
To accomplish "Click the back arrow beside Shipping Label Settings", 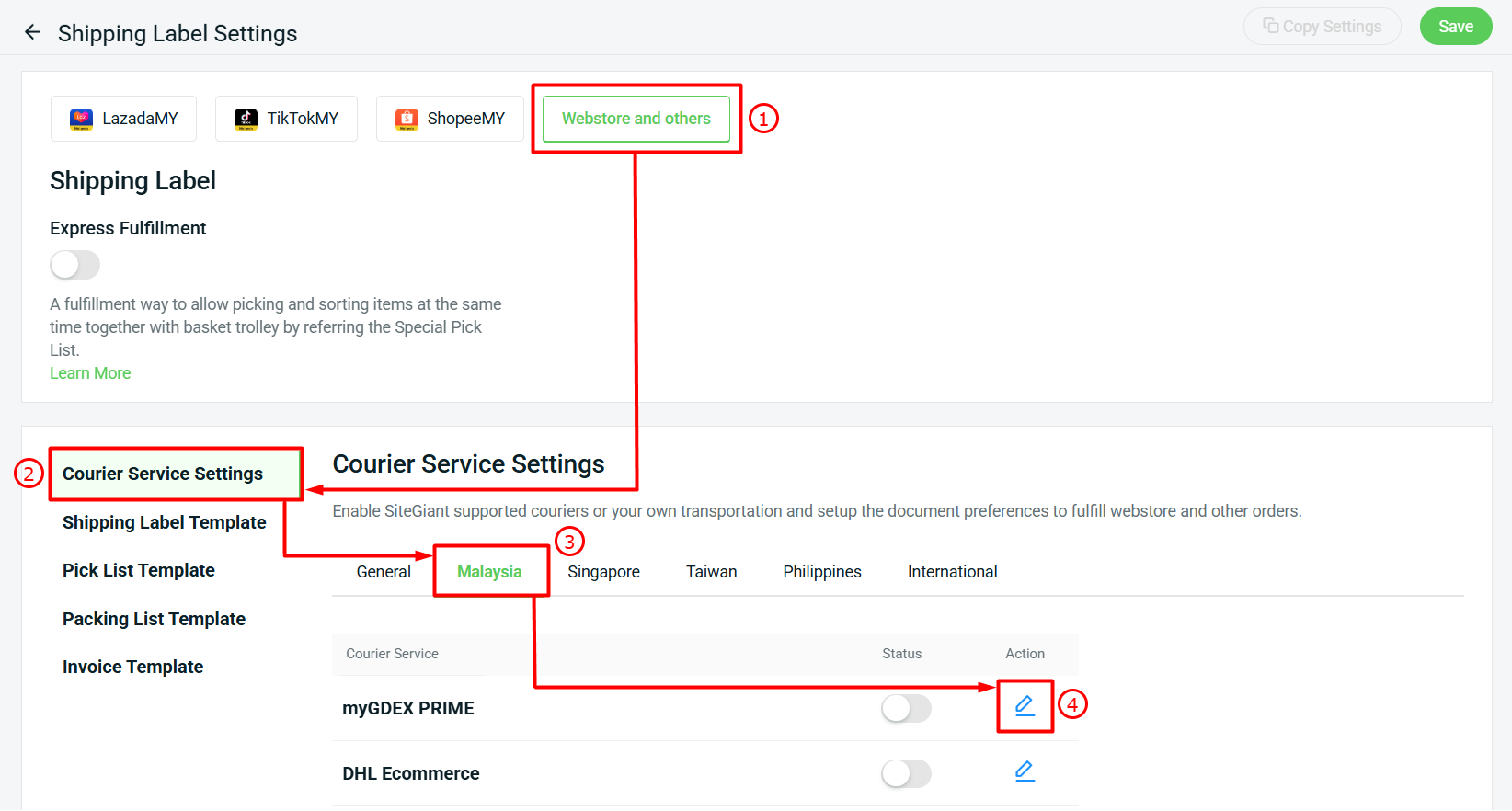I will (32, 31).
